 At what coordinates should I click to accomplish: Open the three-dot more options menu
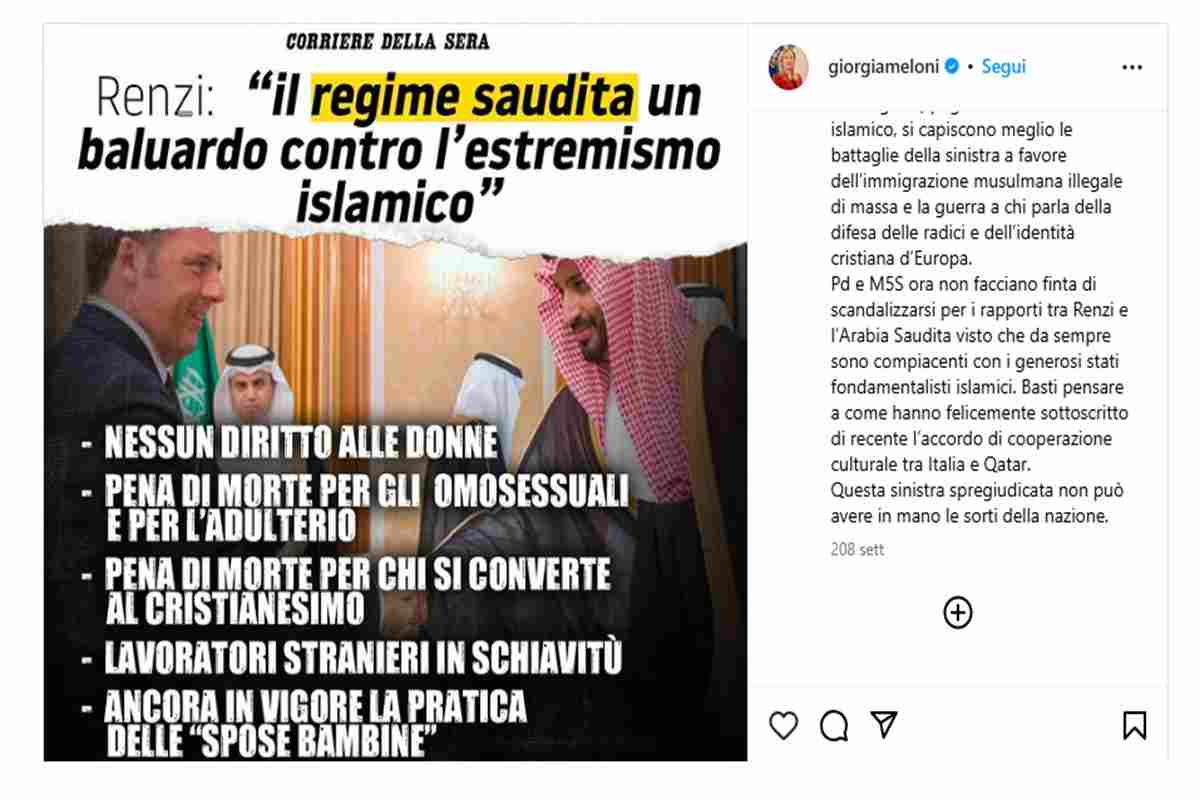coord(1132,67)
